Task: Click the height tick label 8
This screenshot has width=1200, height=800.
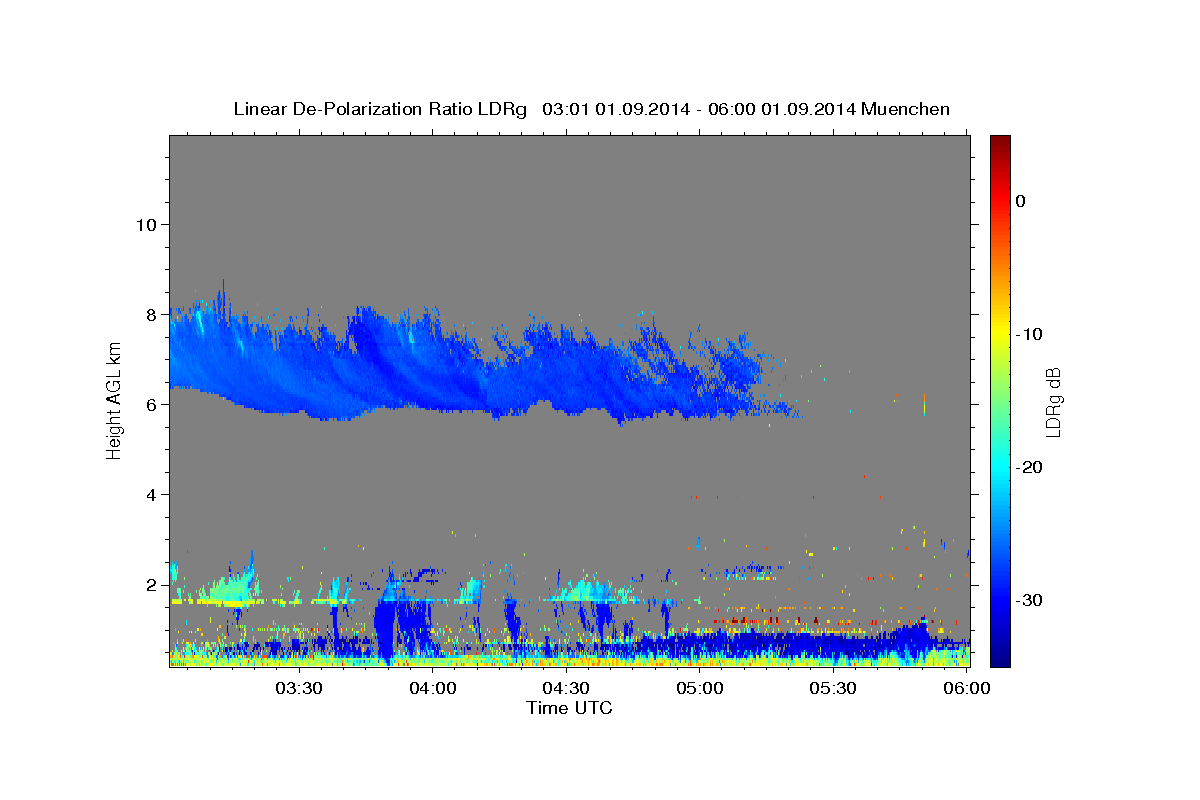Action: click(151, 315)
